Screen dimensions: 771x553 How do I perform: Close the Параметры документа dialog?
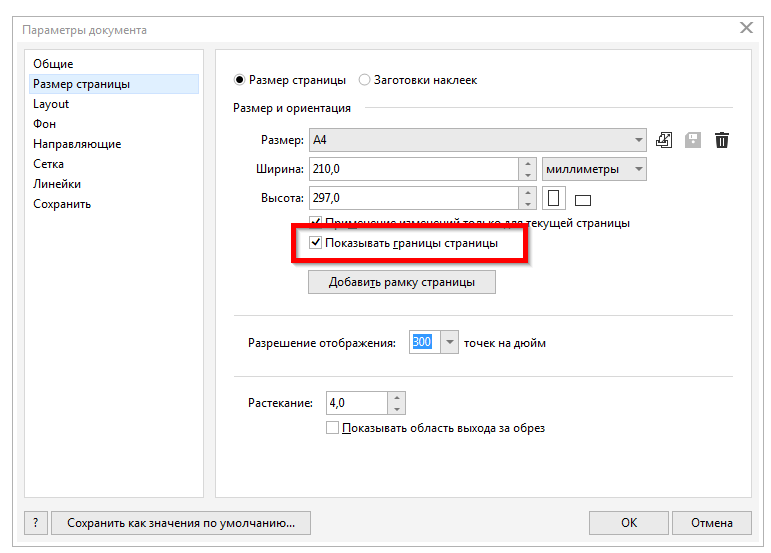coord(746,28)
